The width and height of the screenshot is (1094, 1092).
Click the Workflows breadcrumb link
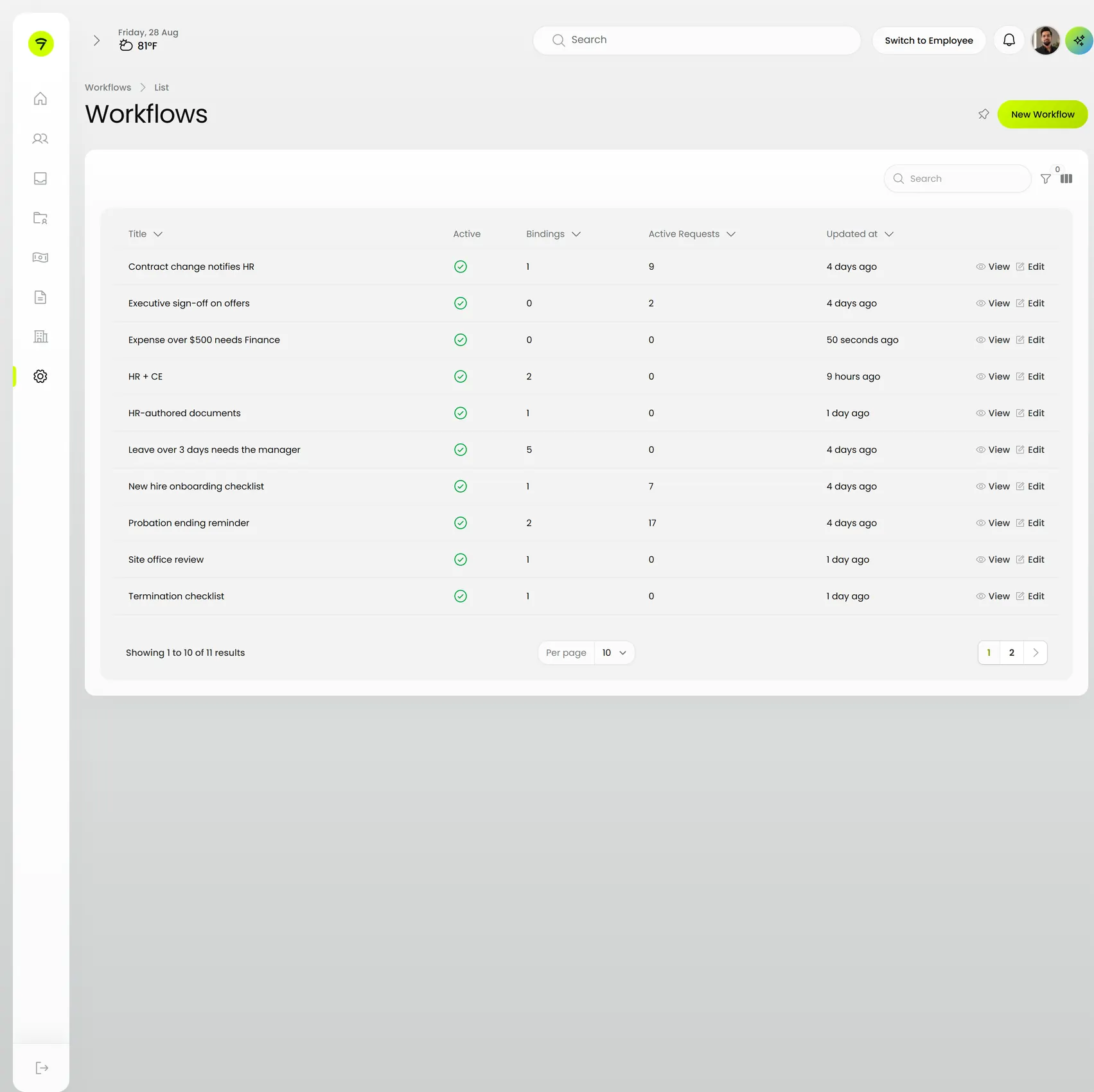click(x=108, y=87)
